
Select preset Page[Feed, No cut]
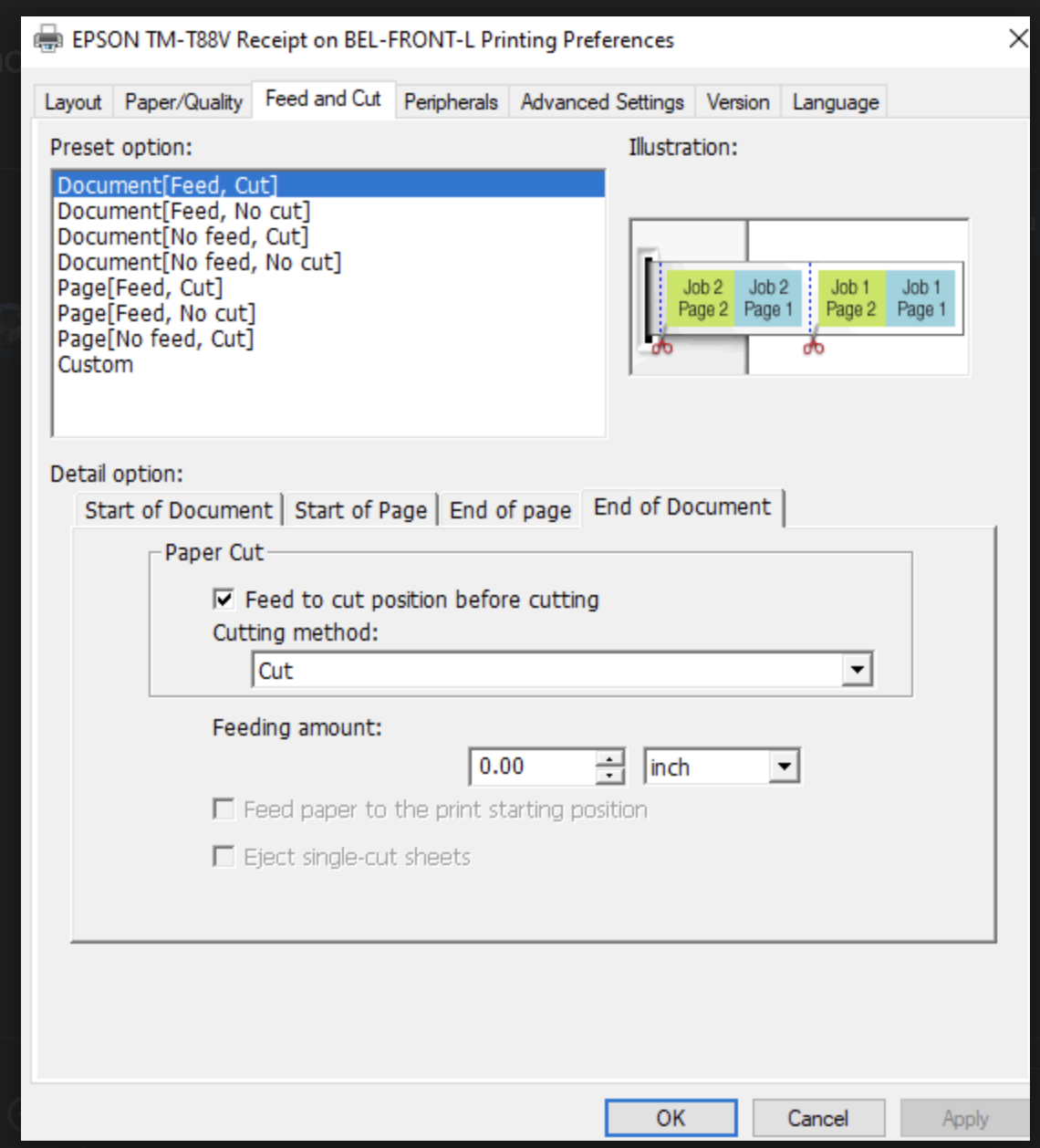[329, 313]
